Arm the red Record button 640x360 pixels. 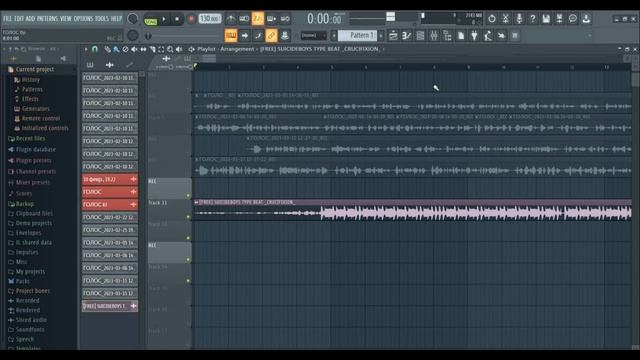click(191, 19)
